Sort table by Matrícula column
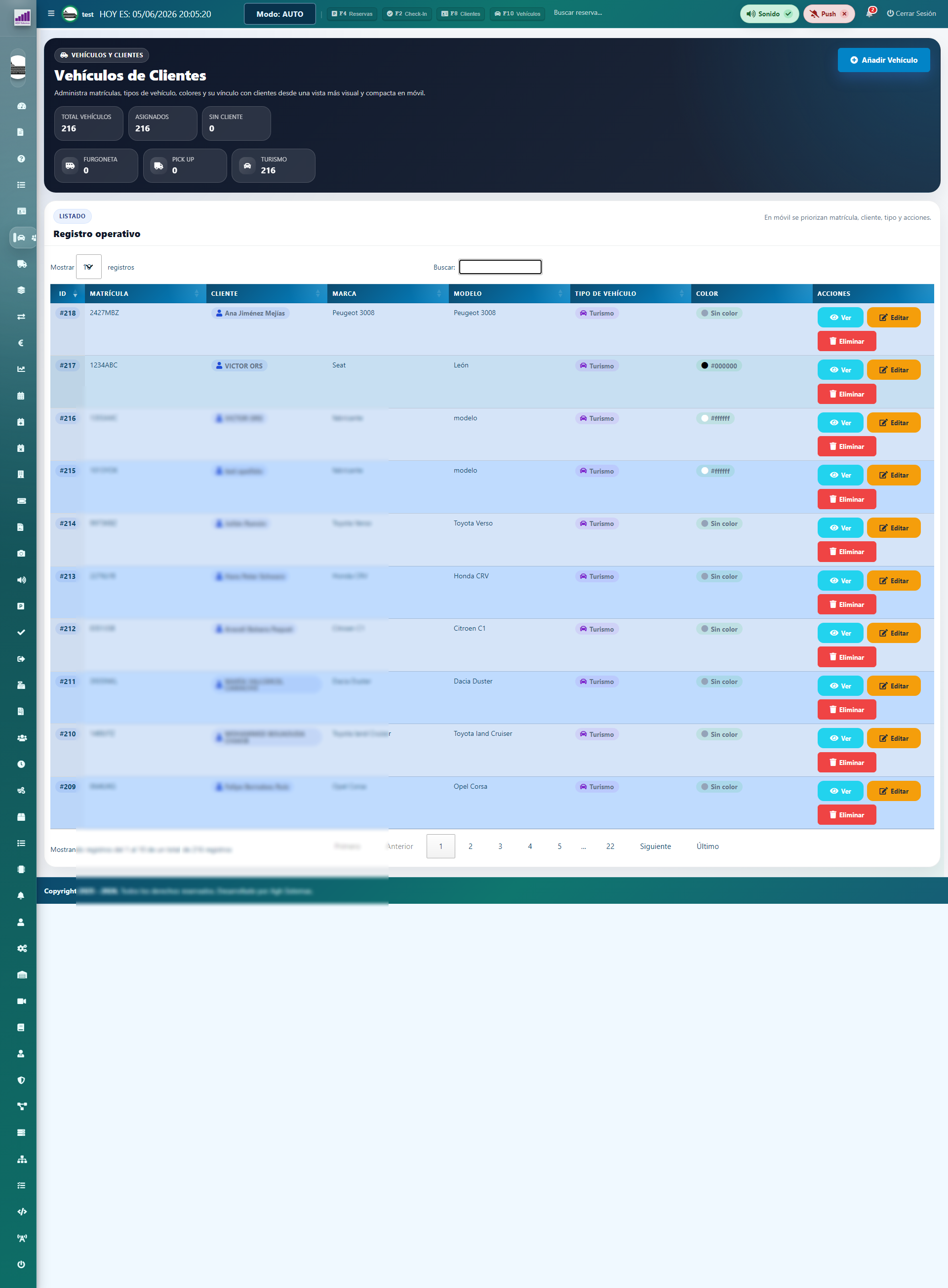 point(145,293)
